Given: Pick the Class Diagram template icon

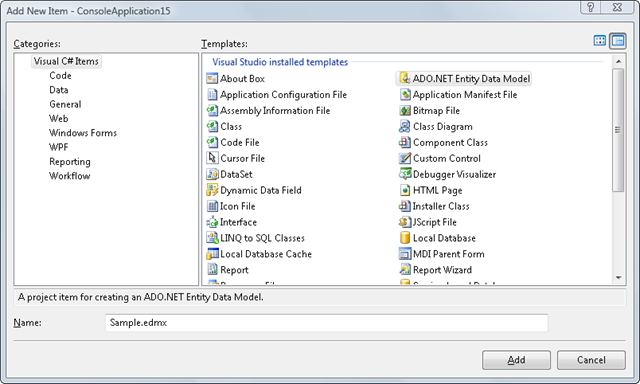Looking at the screenshot, I should (x=404, y=126).
